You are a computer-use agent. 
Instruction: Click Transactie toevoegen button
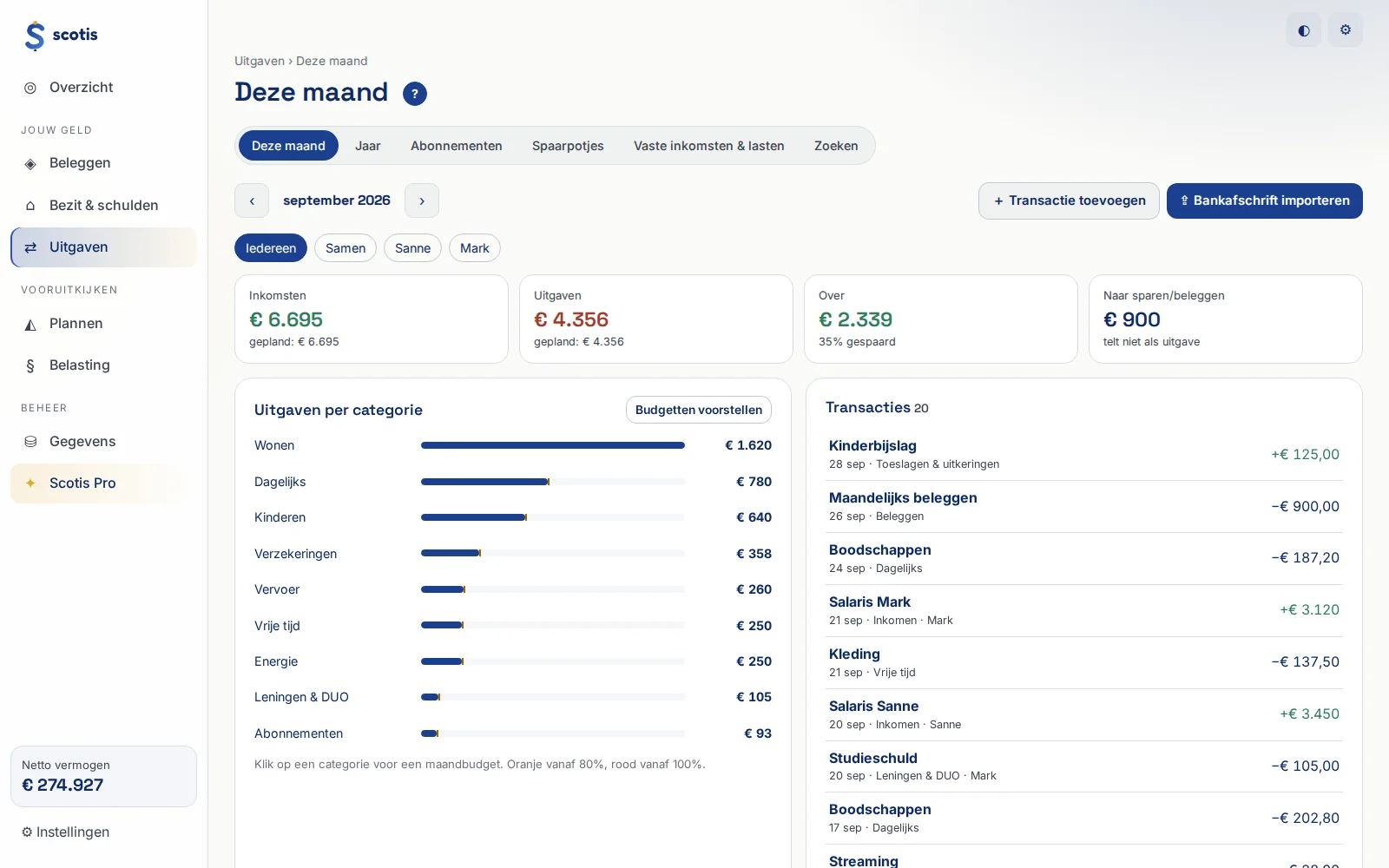(1069, 201)
